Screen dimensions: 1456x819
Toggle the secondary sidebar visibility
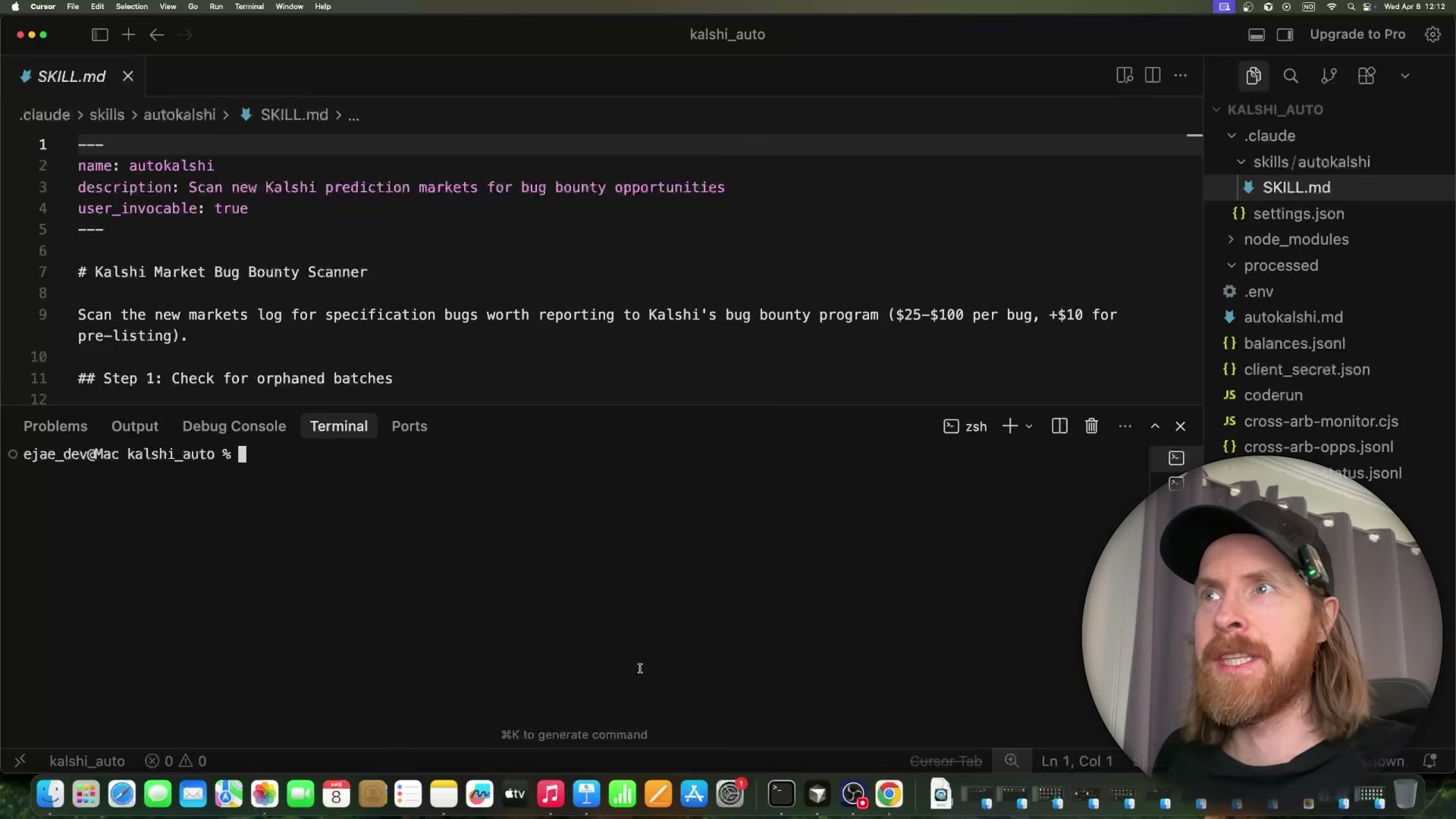[1285, 35]
